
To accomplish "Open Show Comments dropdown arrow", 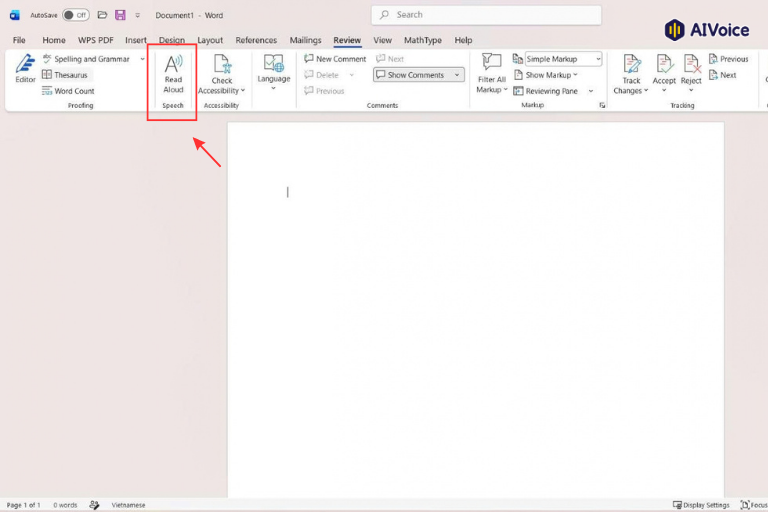I will click(x=457, y=75).
